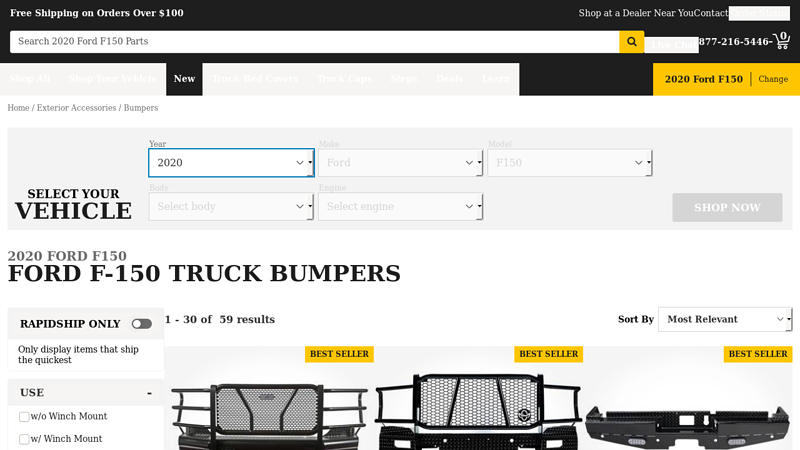The image size is (800, 450).
Task: Open the Shop All menu
Action: 30,79
